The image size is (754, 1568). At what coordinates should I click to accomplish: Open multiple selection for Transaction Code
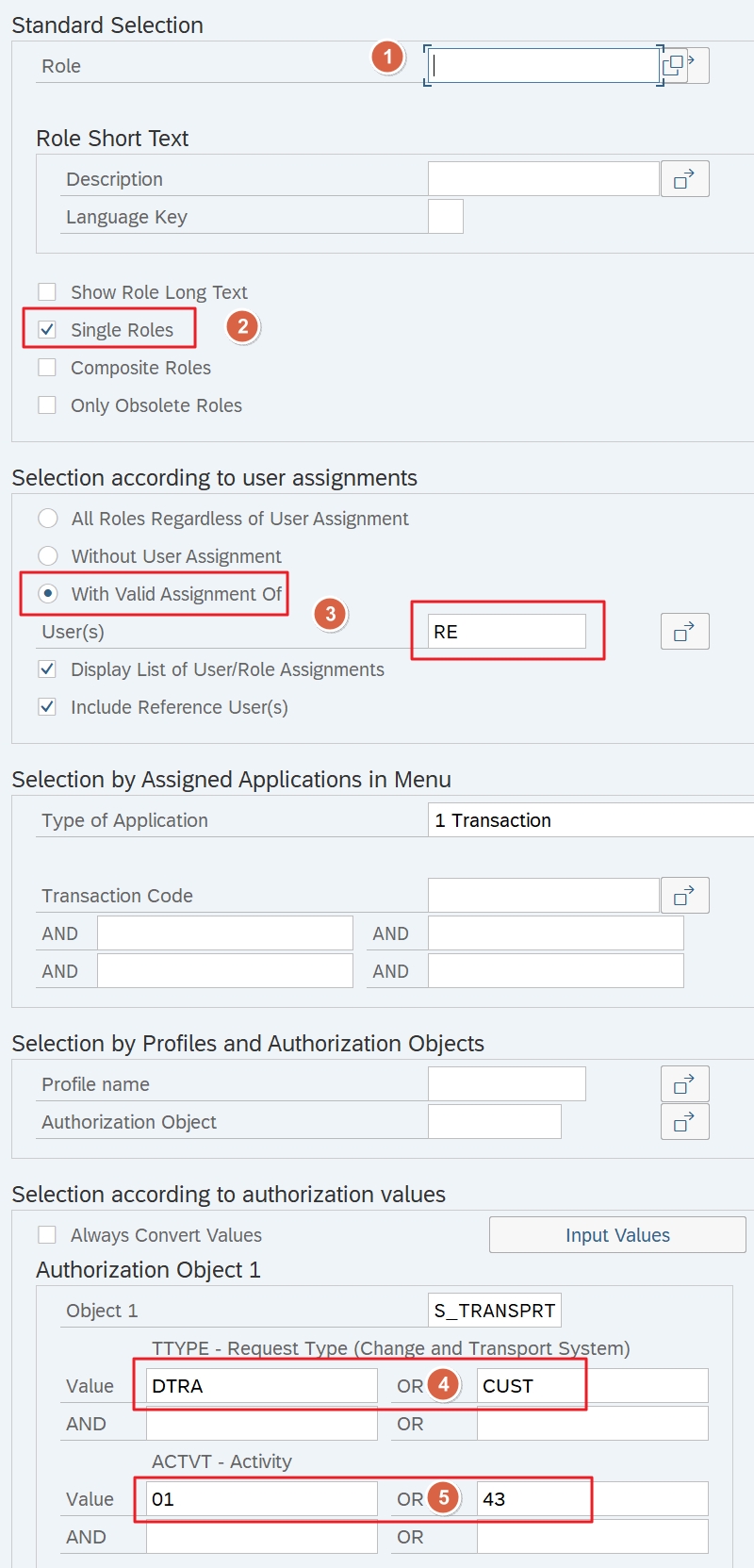tap(684, 896)
